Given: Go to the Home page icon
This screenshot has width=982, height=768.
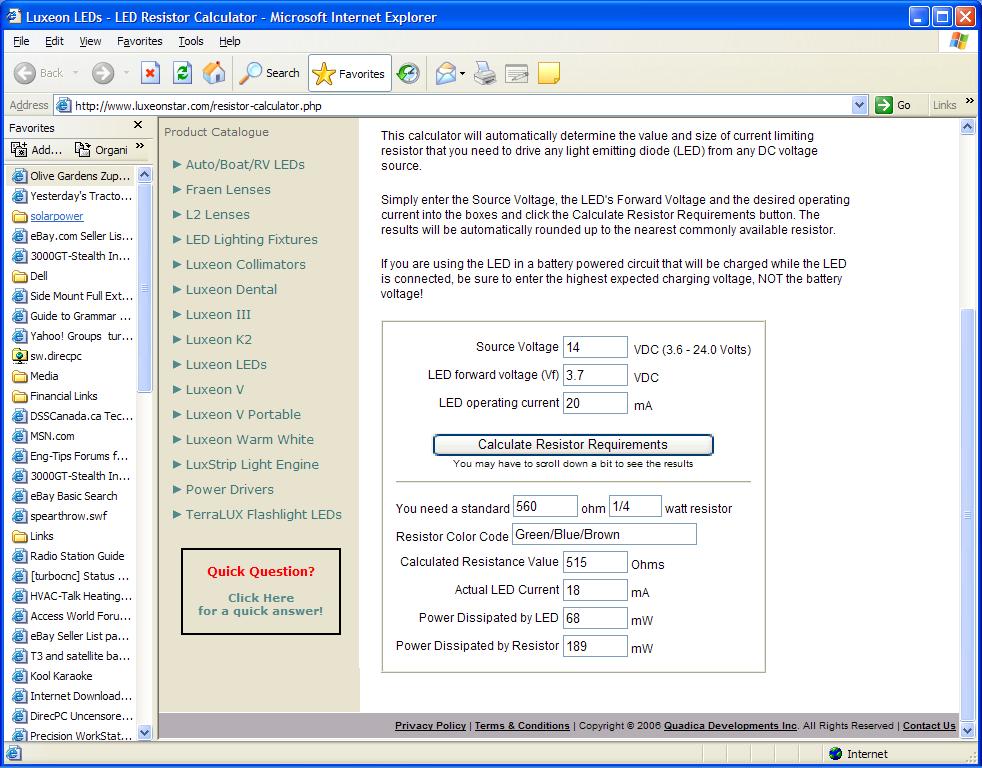Looking at the screenshot, I should (214, 73).
